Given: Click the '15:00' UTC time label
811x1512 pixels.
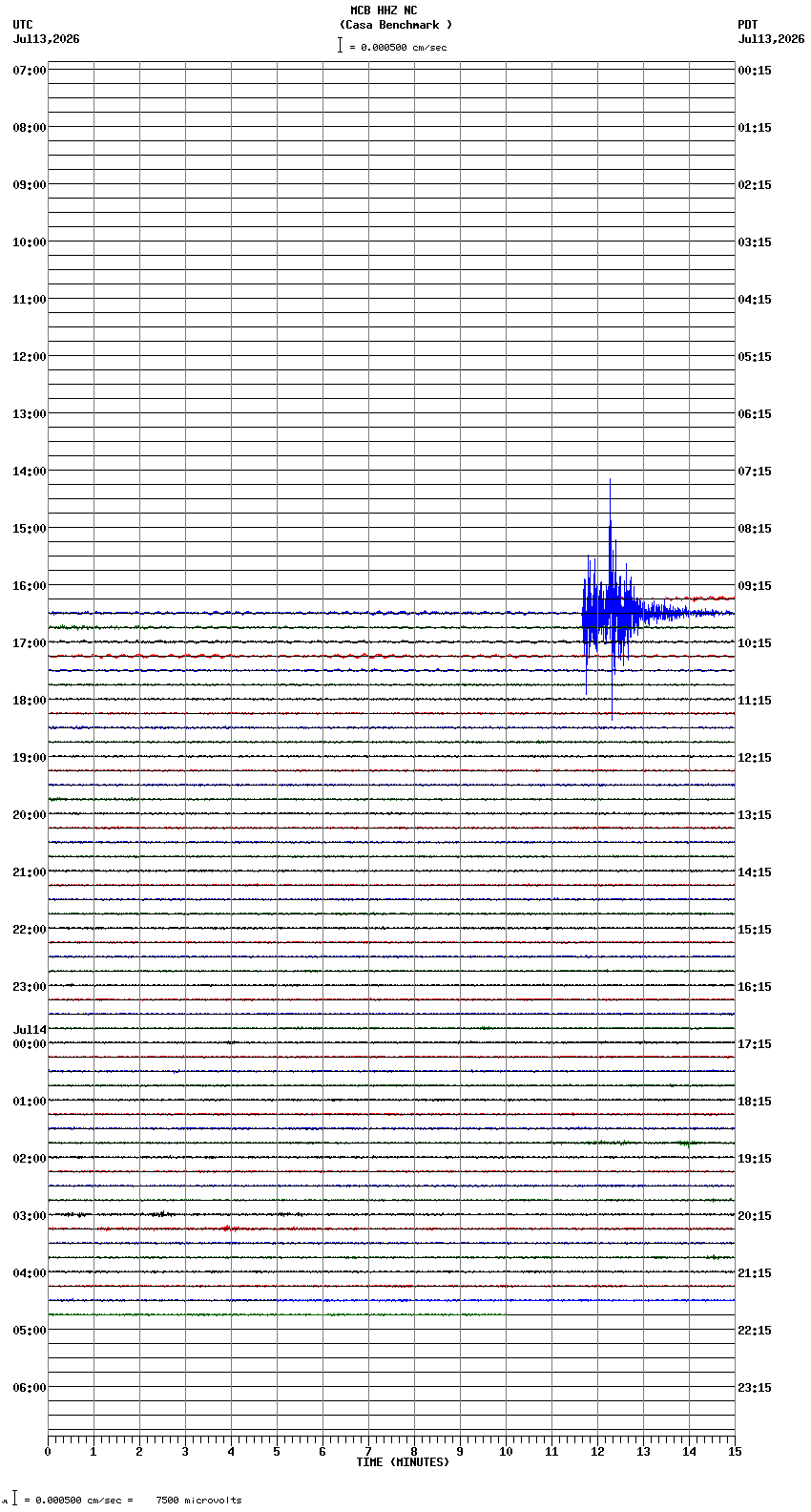Looking at the screenshot, I should point(30,529).
